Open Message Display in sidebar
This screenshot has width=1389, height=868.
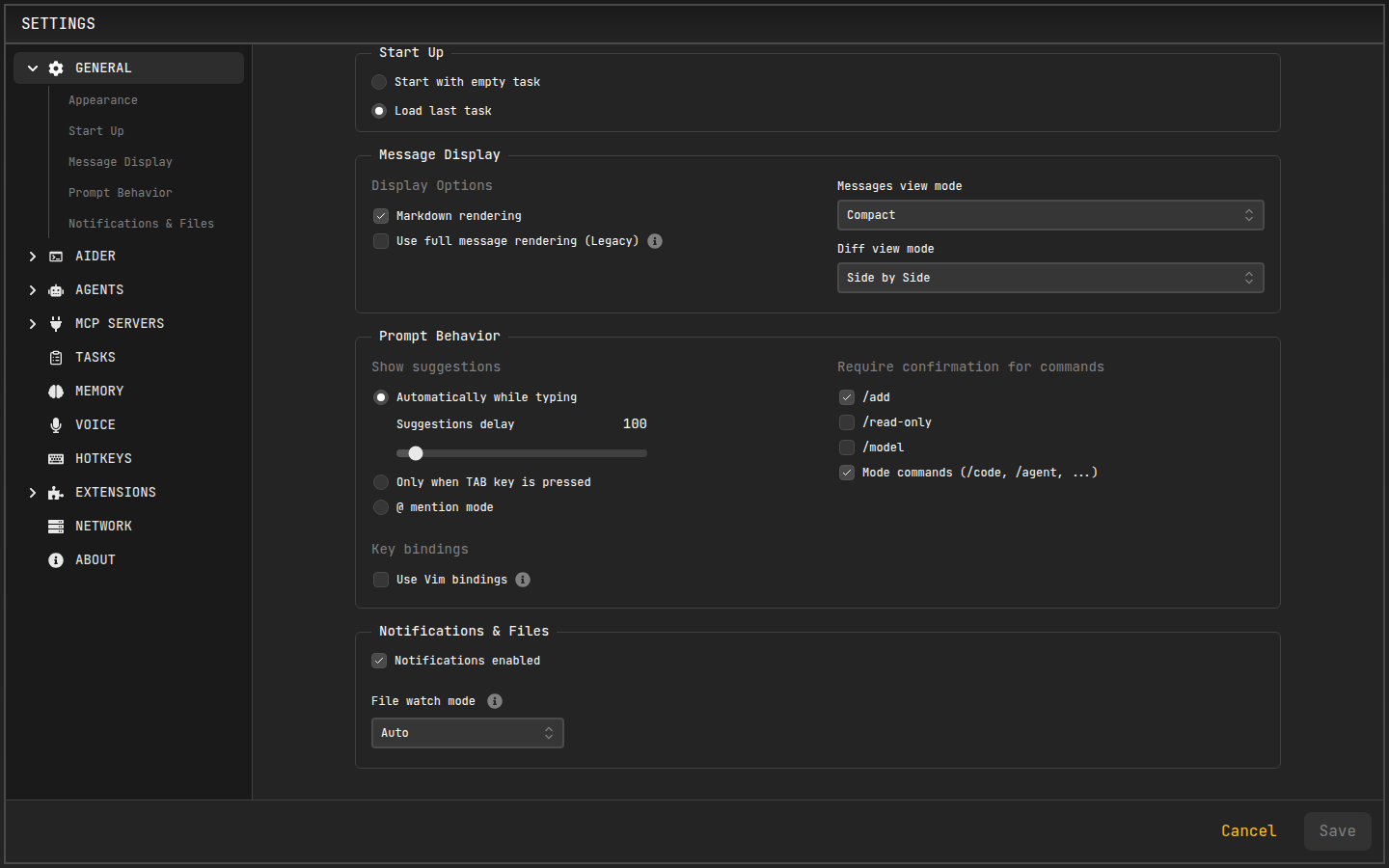121,162
